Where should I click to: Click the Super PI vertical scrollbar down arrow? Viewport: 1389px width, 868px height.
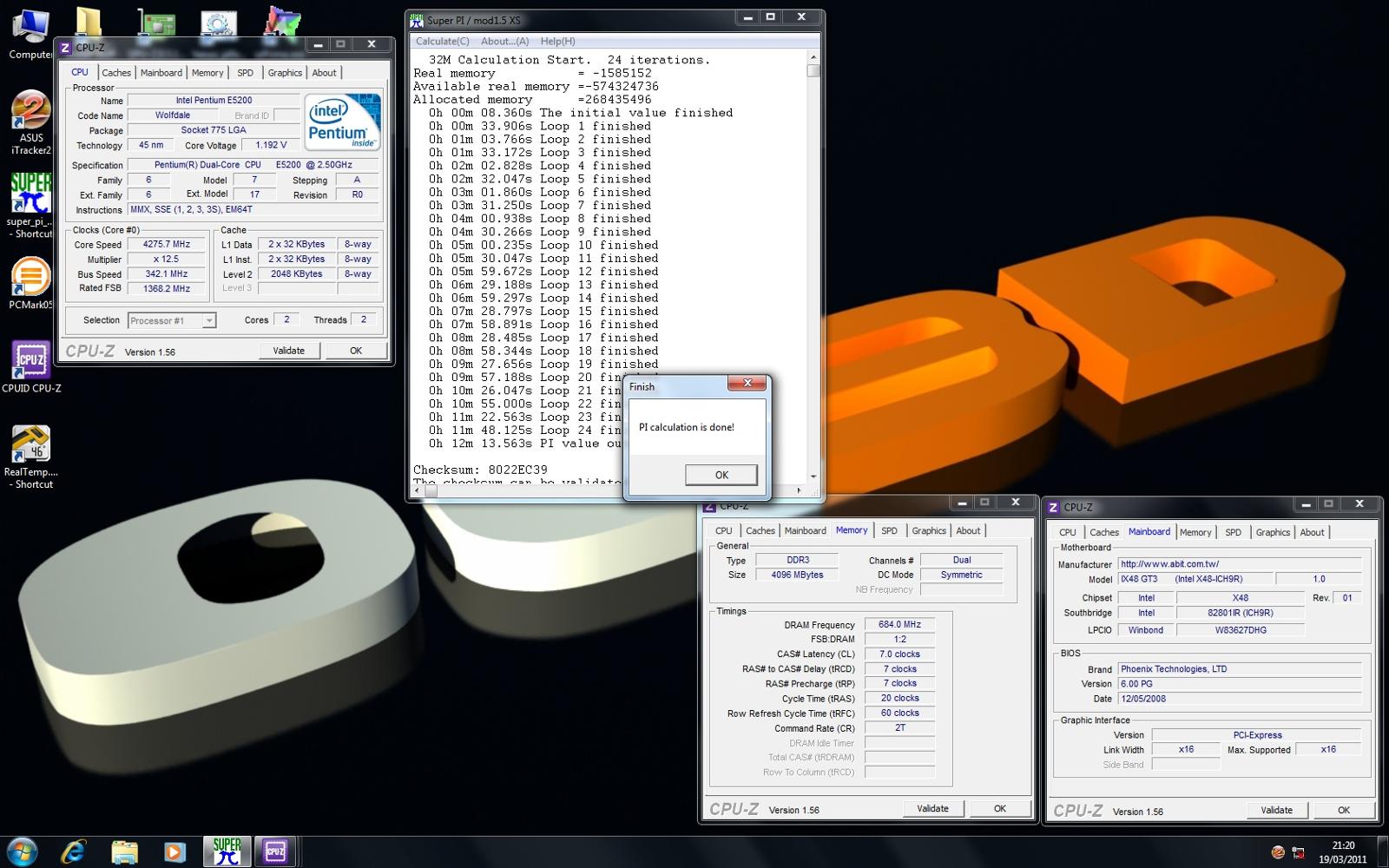click(x=813, y=477)
